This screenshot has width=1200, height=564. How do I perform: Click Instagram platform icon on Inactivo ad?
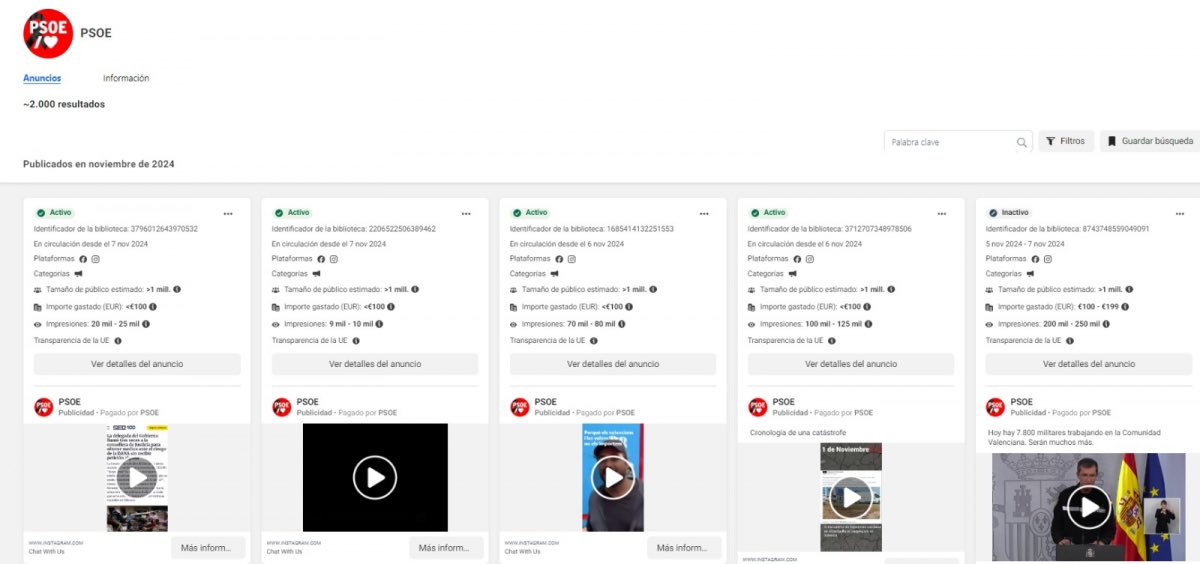point(1048,259)
